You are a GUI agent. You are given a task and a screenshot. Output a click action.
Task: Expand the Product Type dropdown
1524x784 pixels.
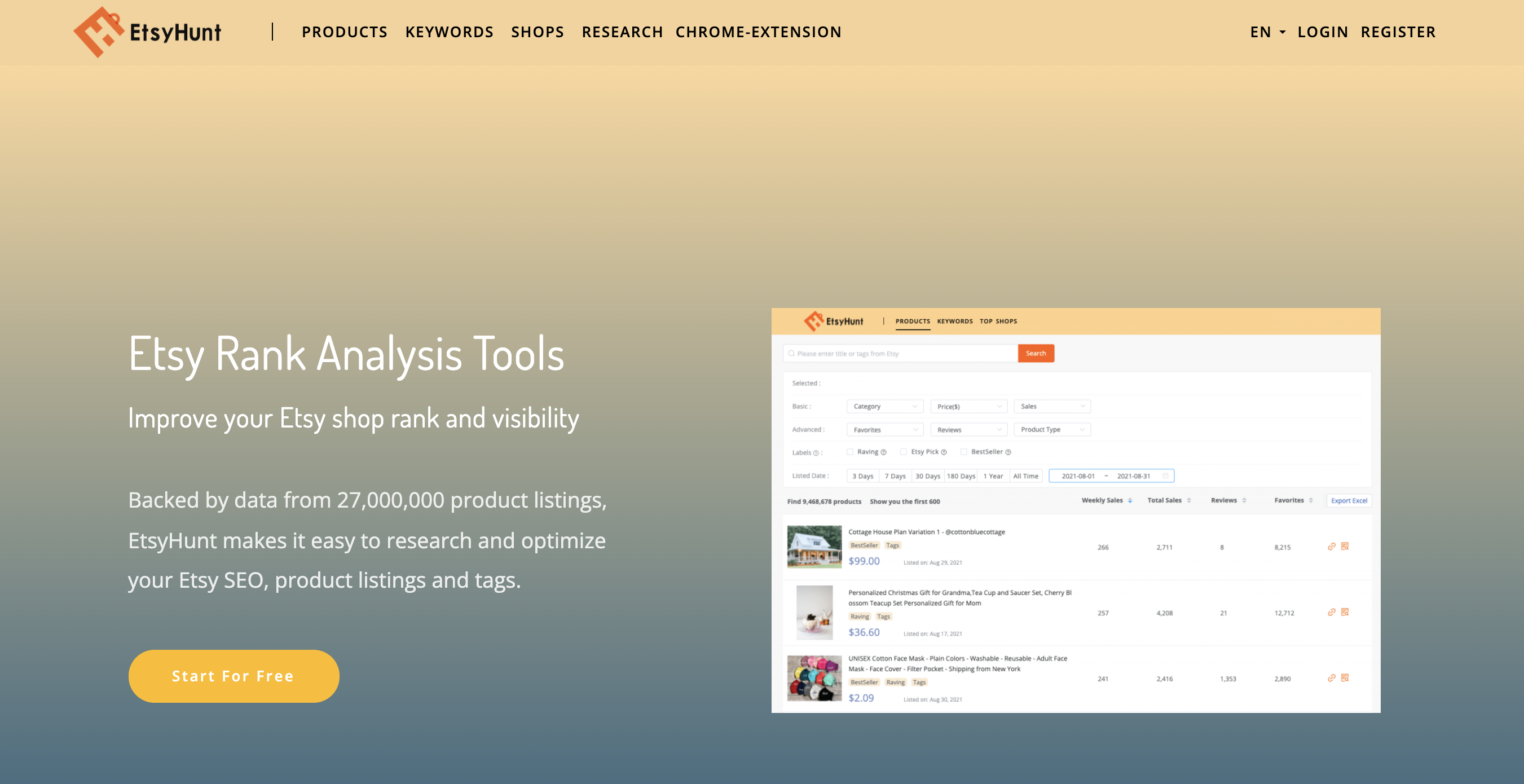[1052, 430]
